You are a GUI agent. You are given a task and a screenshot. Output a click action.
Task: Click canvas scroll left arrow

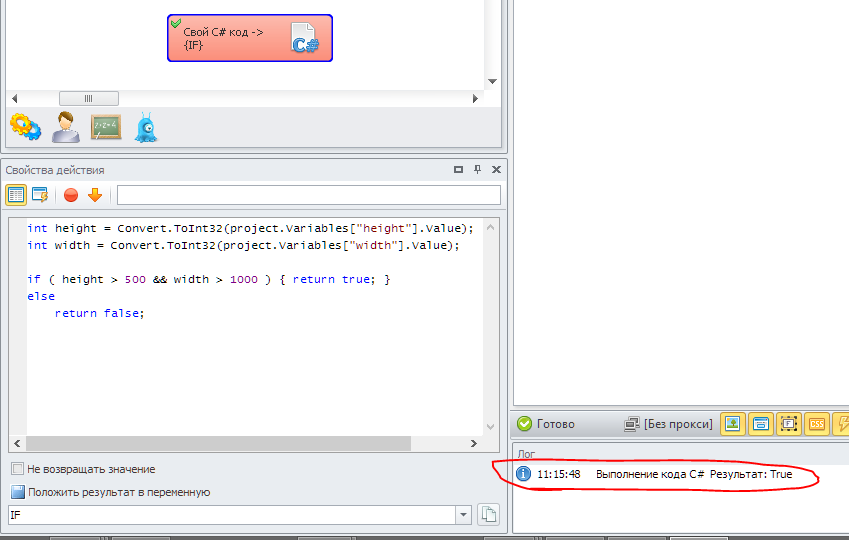(x=15, y=99)
